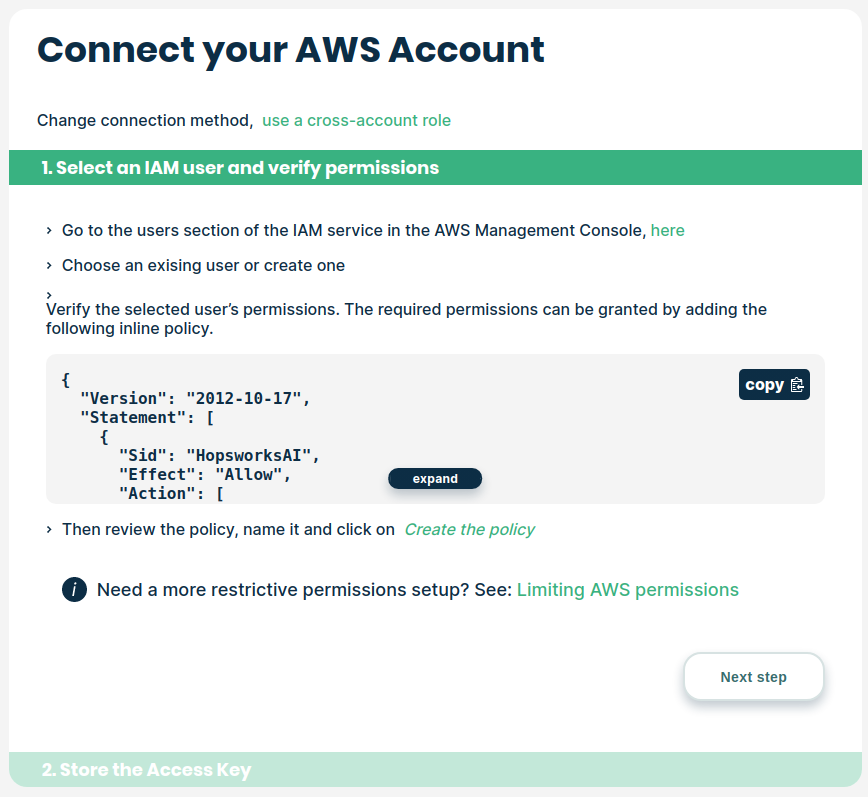Click the "Sid": "HopsworksAI" line in the policy
Viewport: 868px width, 797px height.
219,455
